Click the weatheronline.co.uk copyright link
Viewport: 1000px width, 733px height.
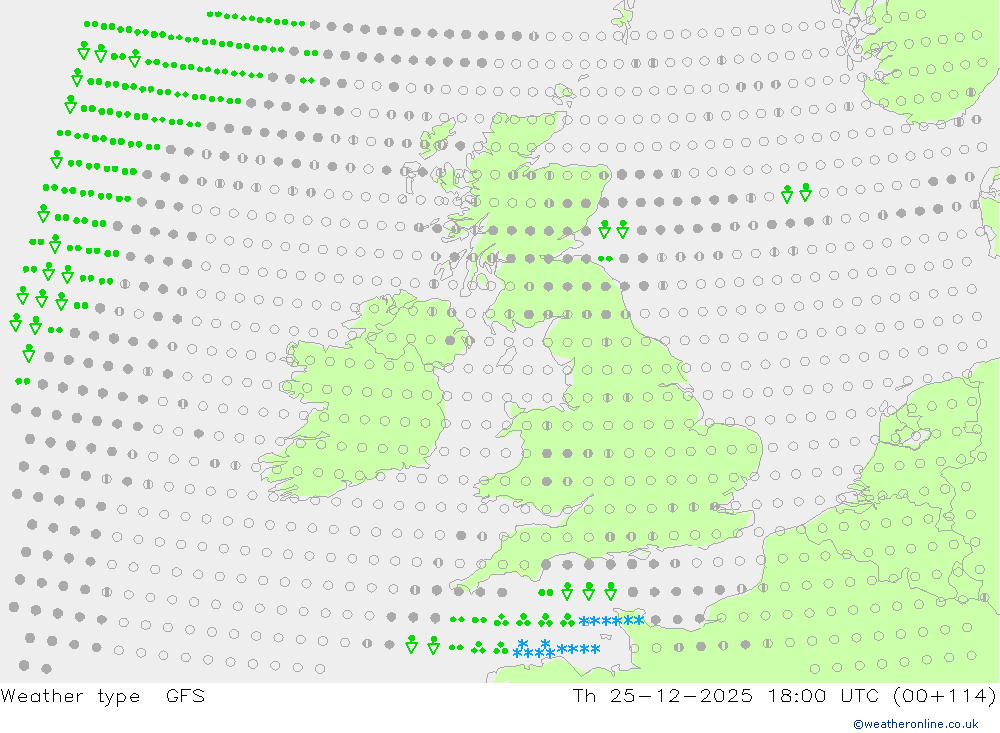pos(916,724)
